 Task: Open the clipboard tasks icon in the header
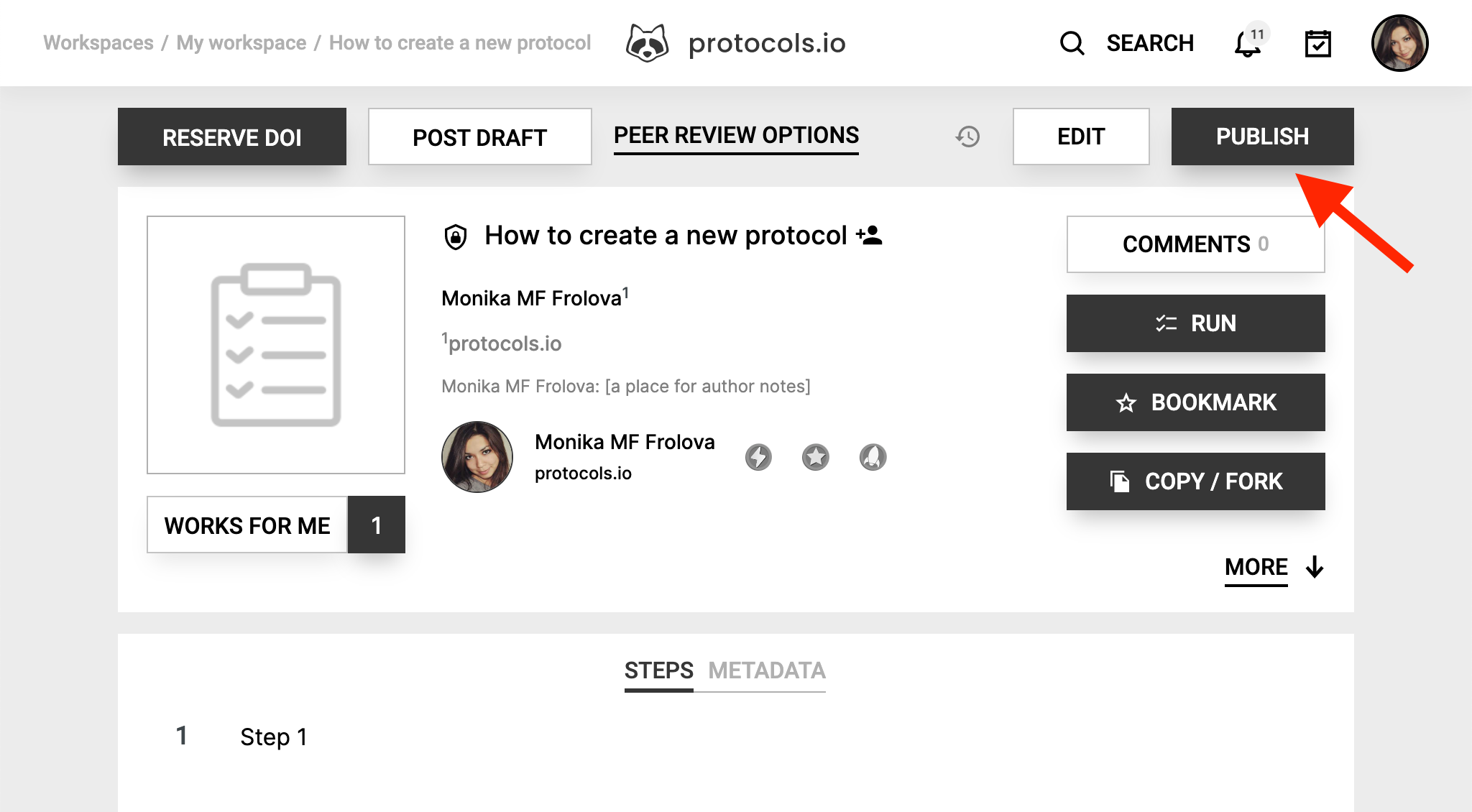1319,45
